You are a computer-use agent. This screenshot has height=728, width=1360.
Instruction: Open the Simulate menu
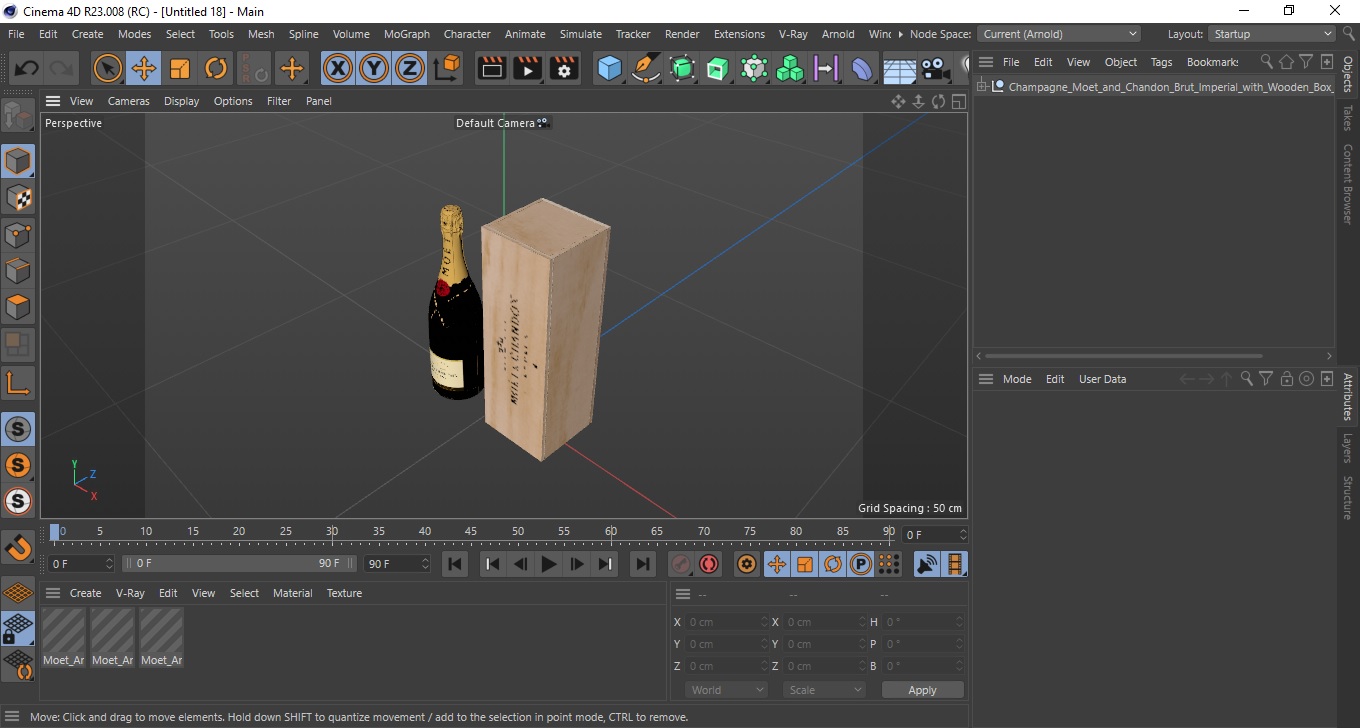coord(580,34)
